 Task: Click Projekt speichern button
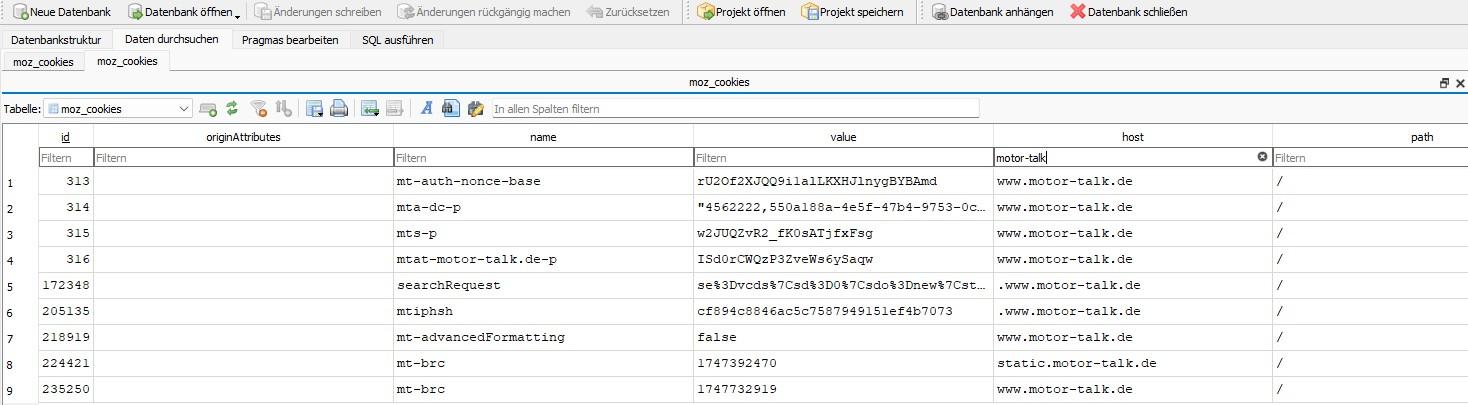point(852,12)
